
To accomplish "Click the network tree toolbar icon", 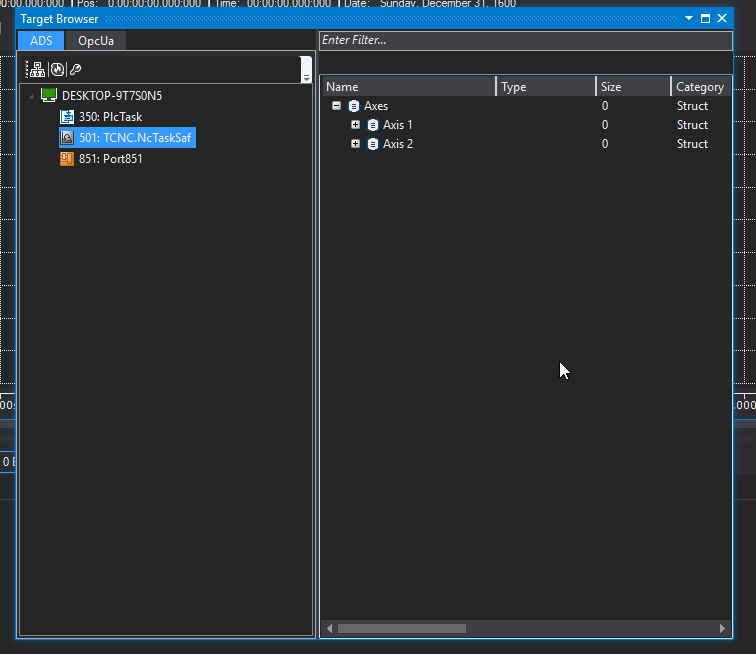I will coord(38,69).
